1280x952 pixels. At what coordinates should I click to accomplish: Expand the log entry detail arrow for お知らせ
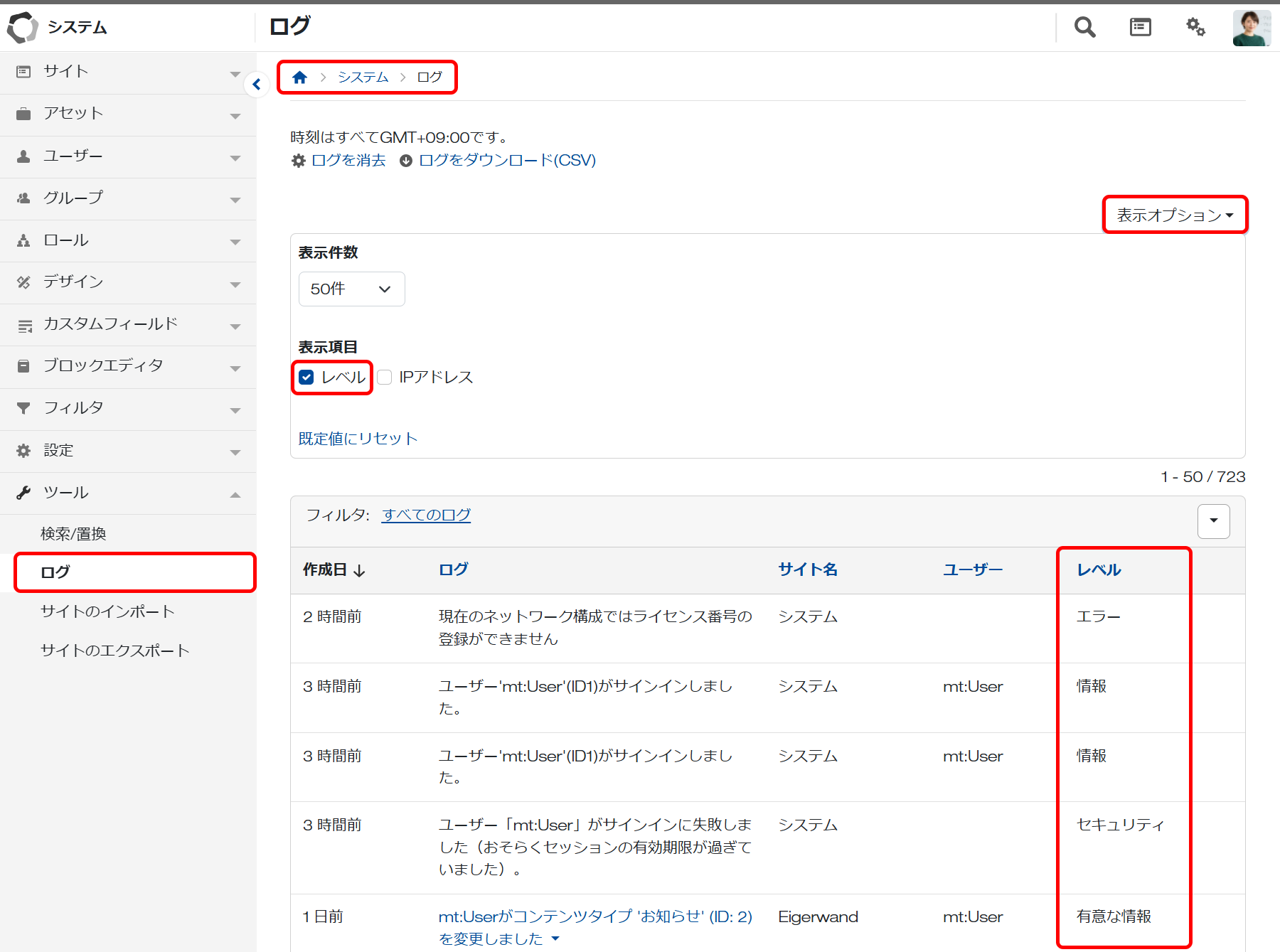pos(555,939)
